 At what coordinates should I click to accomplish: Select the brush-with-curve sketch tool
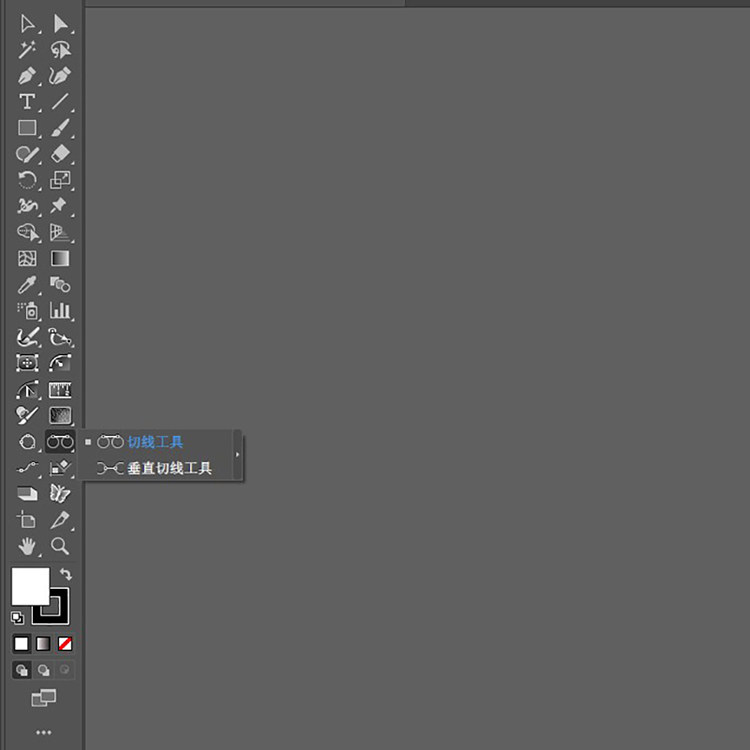(28, 337)
